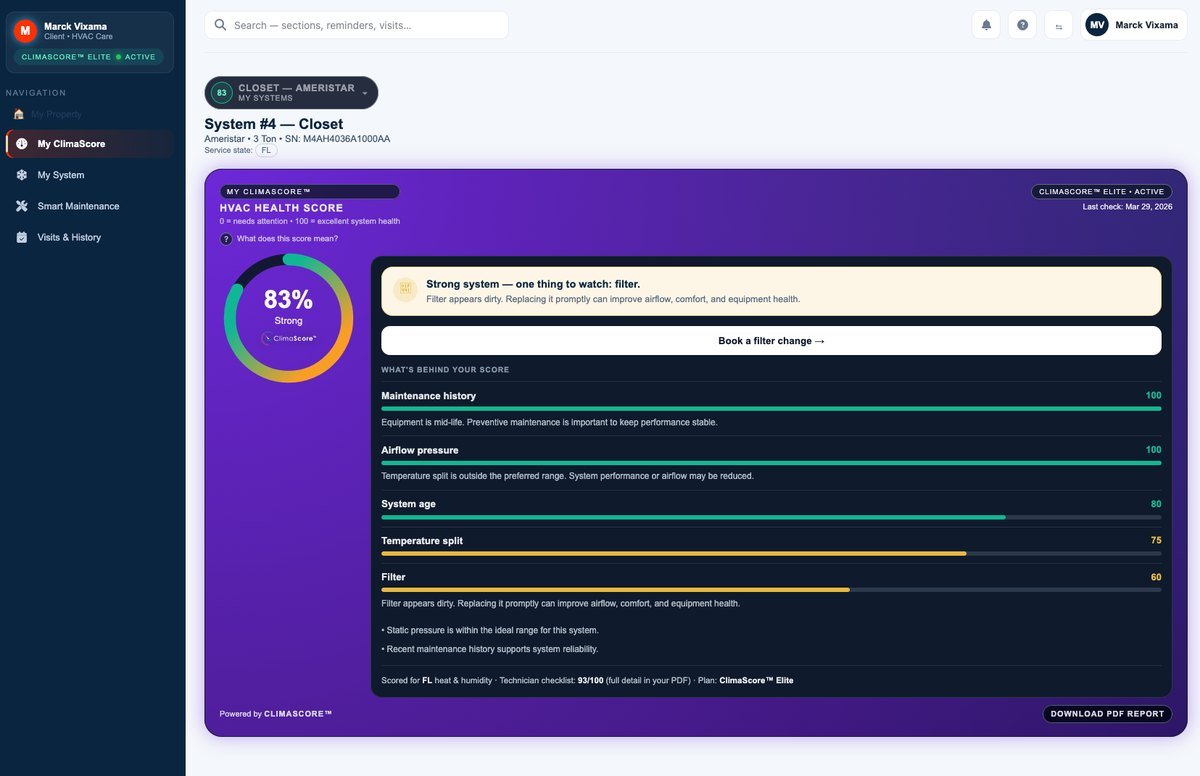Click the MV avatar circle in top bar

[x=1097, y=25]
